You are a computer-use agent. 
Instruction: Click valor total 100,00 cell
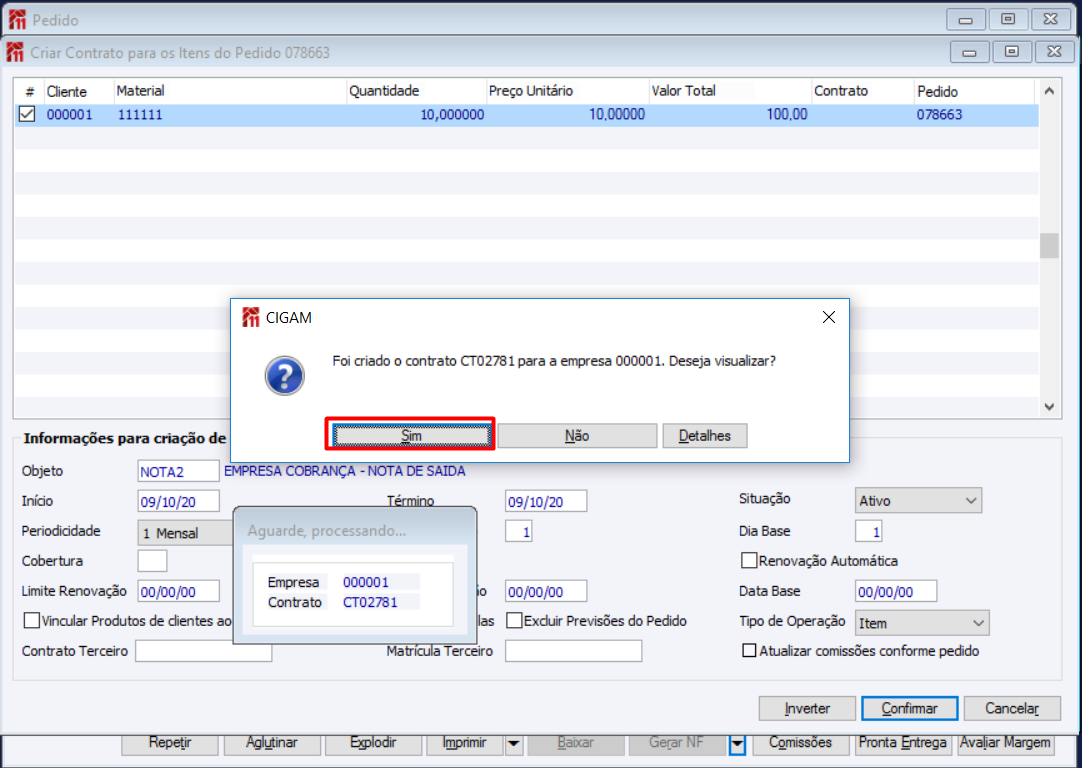[x=787, y=115]
